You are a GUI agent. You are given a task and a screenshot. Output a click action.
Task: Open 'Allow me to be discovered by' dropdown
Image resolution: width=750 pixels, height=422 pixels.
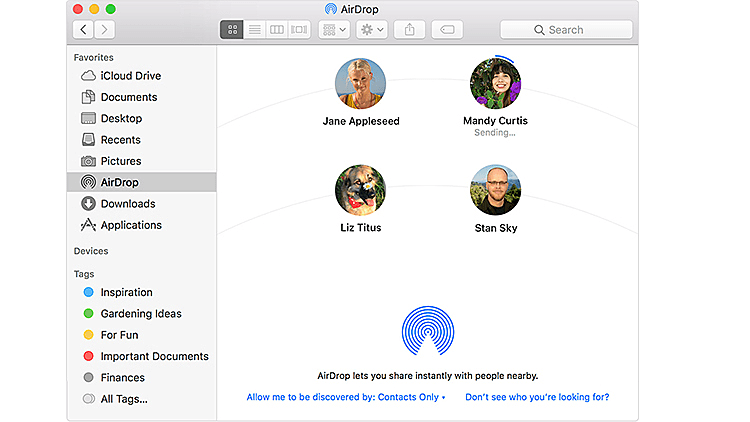[345, 397]
